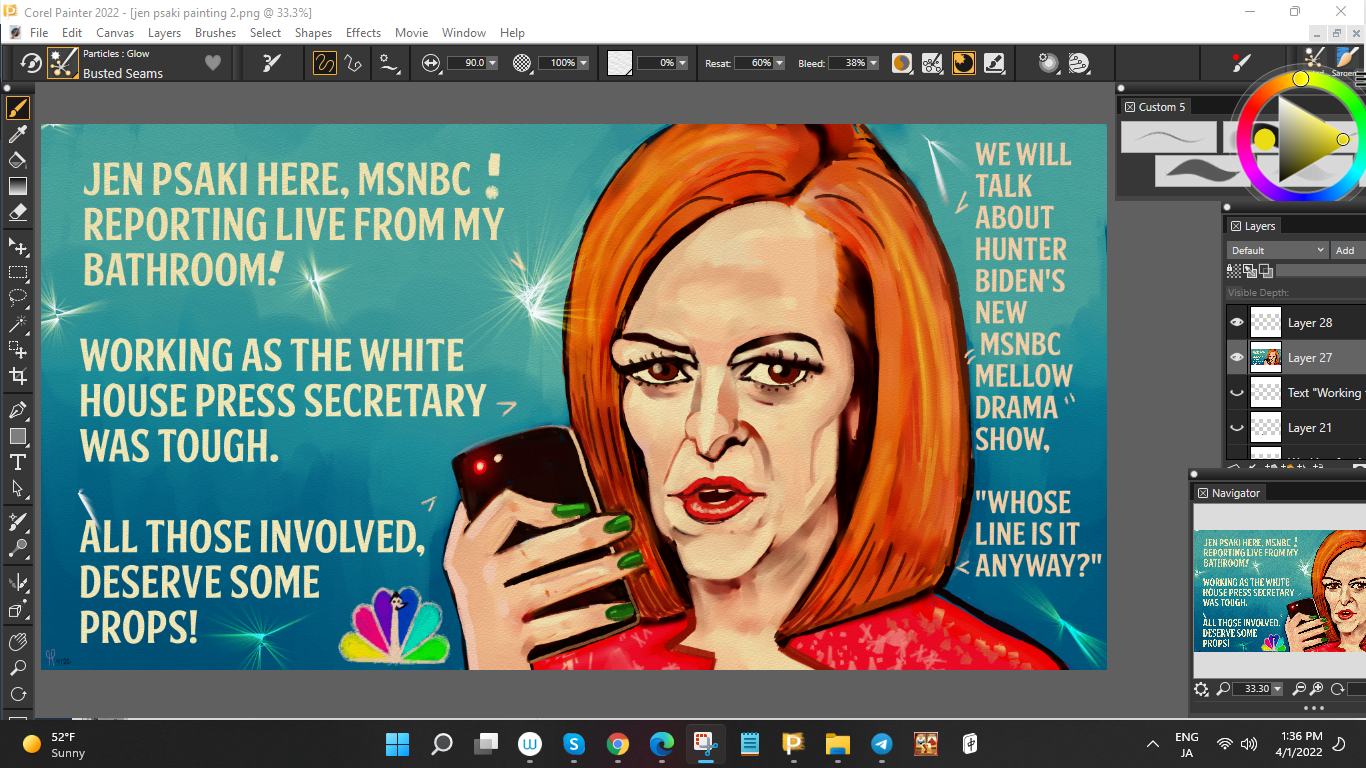The width and height of the screenshot is (1366, 768).
Task: Open the stroke attributes panel icon
Action: coord(994,63)
